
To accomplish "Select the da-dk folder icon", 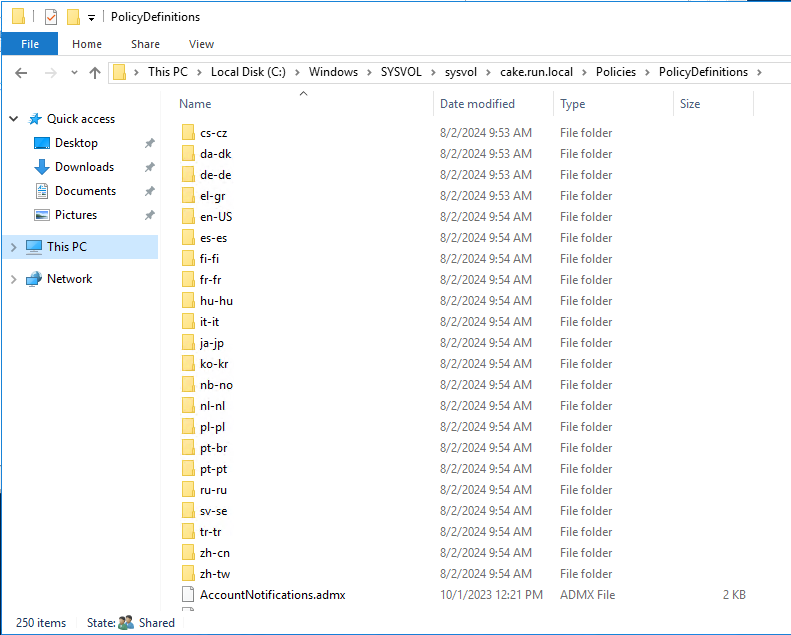I will click(188, 154).
